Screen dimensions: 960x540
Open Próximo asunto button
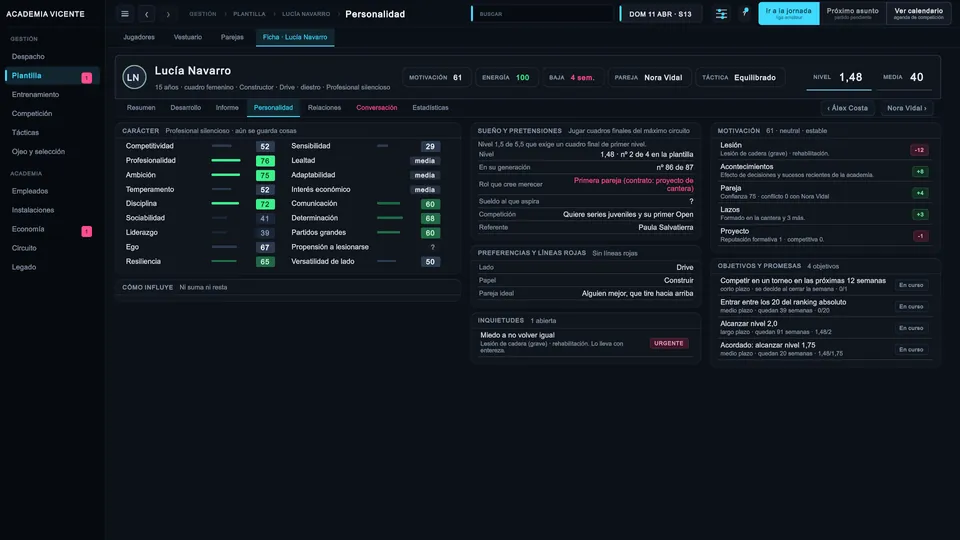point(852,13)
